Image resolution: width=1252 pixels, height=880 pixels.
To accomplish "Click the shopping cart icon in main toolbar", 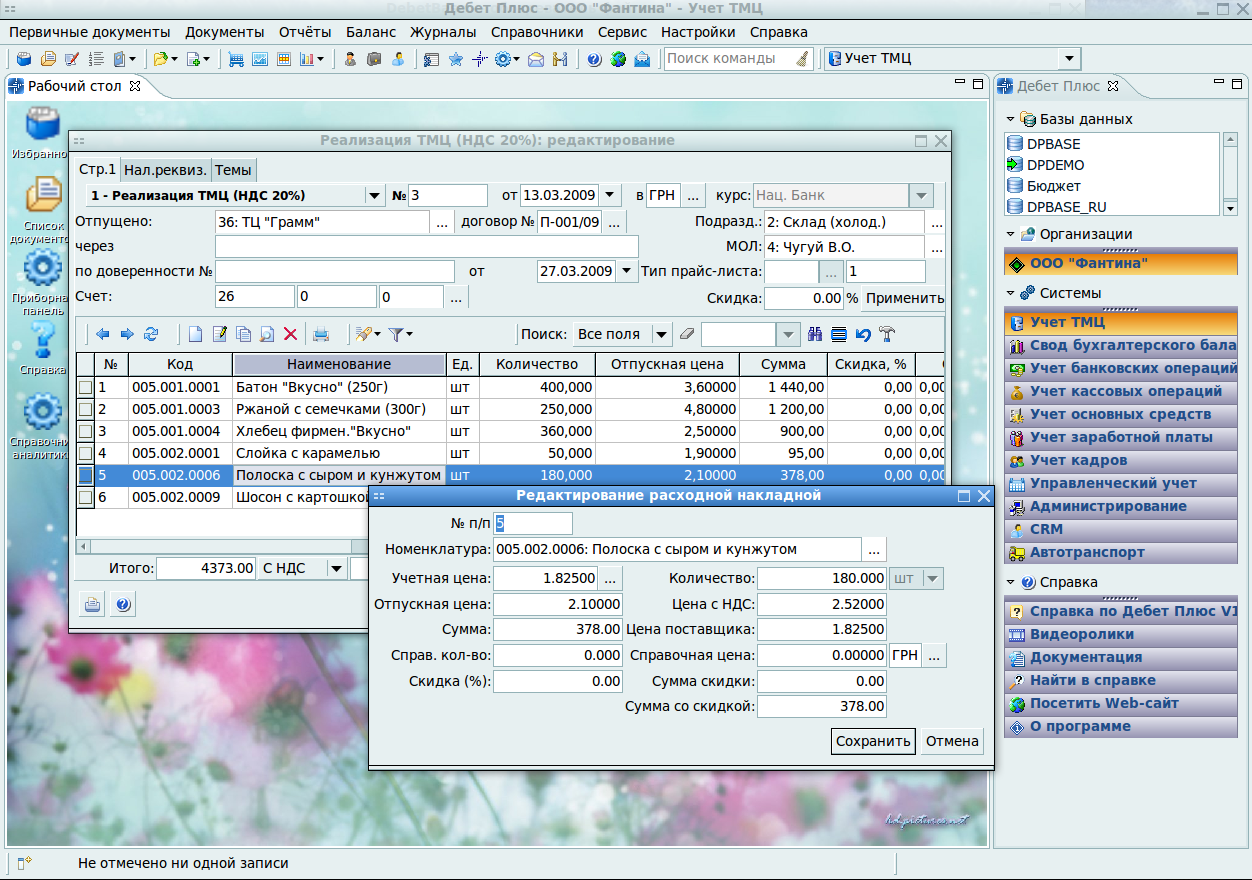I will point(237,59).
